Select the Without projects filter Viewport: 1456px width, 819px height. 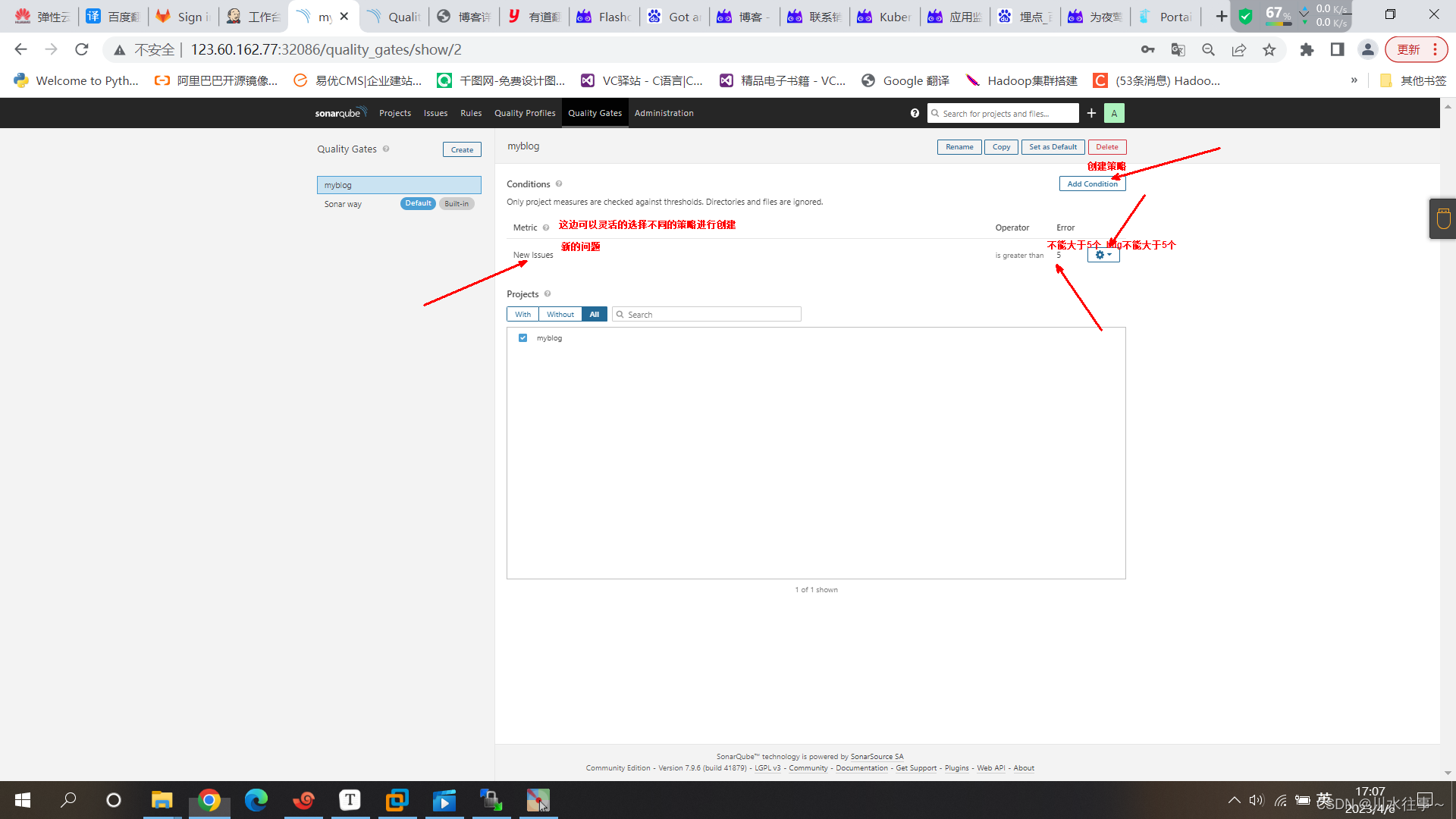point(560,314)
